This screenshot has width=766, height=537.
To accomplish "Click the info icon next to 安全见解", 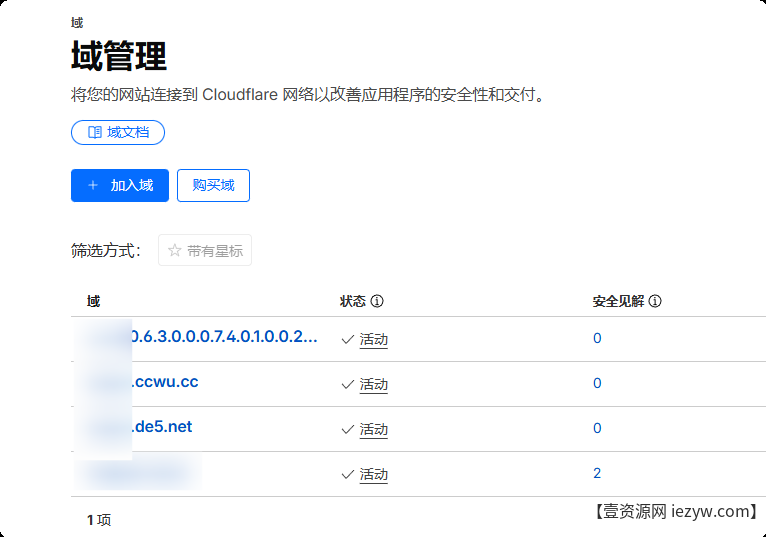I will coord(655,301).
